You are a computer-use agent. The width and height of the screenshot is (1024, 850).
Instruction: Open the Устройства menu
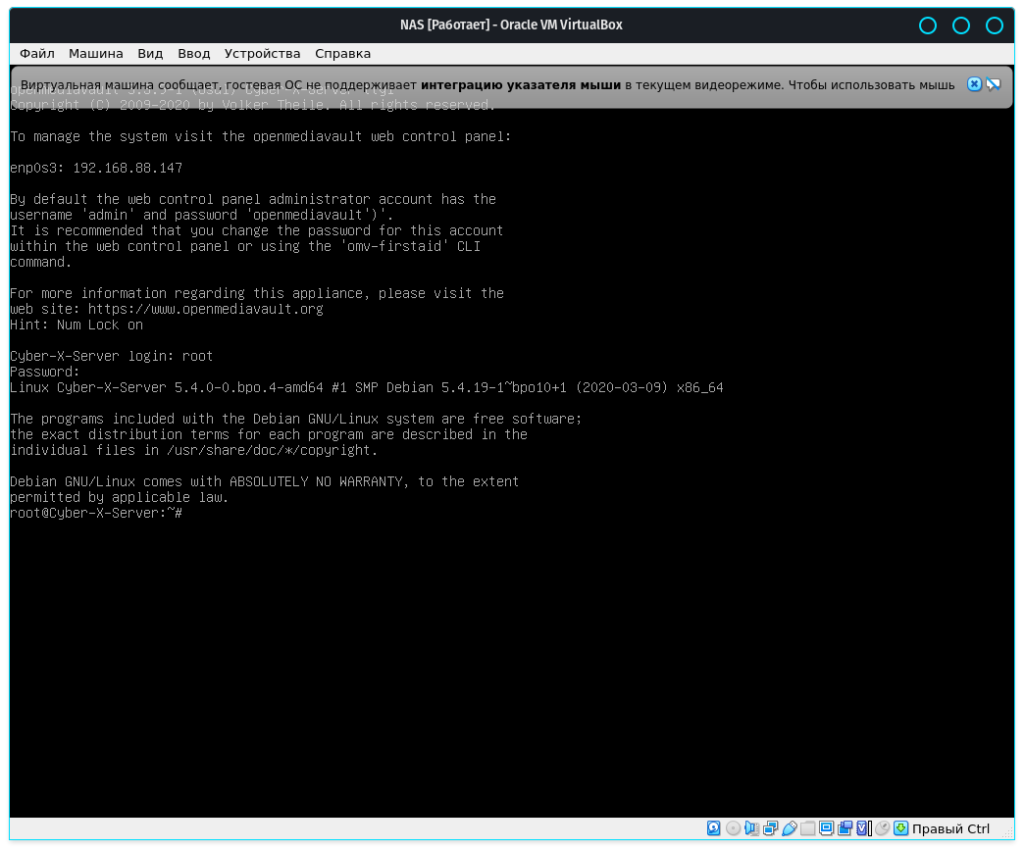(x=263, y=54)
